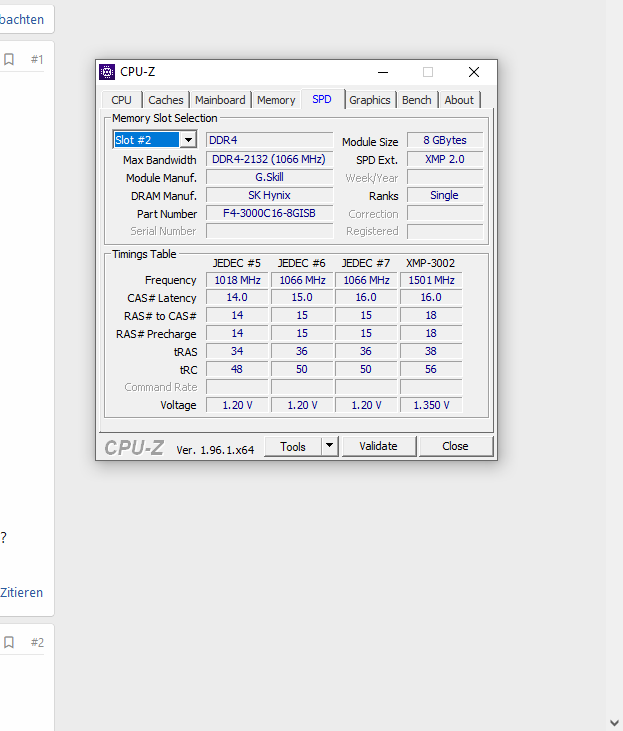Click the DDR4 memory type field
Viewport: 623px width, 731px height.
tap(270, 140)
